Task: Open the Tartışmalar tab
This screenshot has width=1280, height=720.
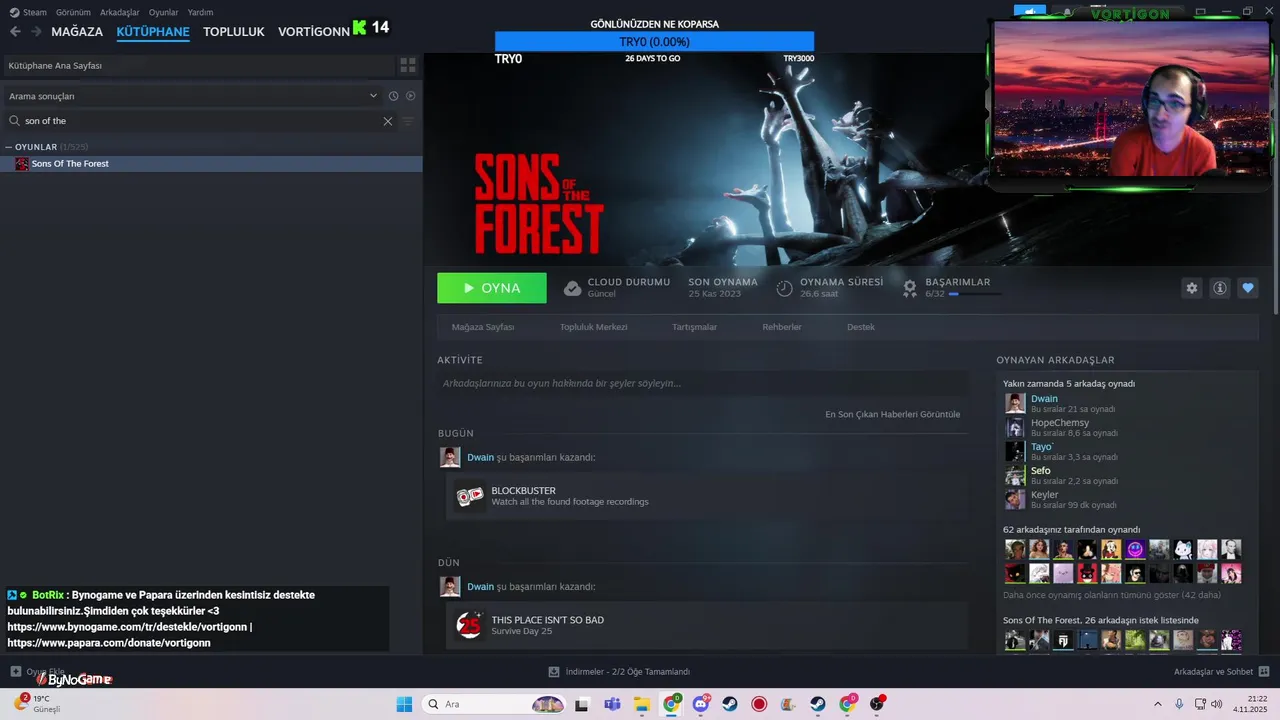Action: (694, 327)
